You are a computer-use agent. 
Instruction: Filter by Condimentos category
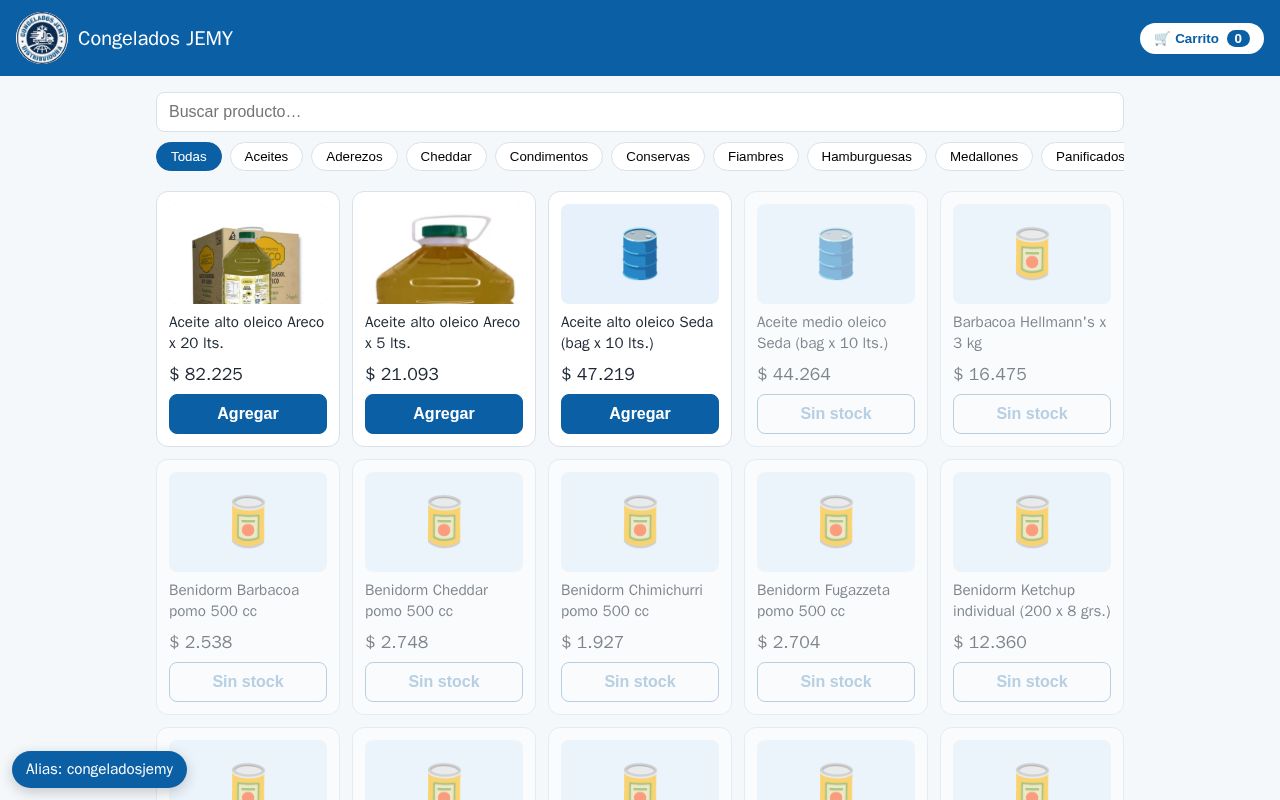click(x=549, y=157)
